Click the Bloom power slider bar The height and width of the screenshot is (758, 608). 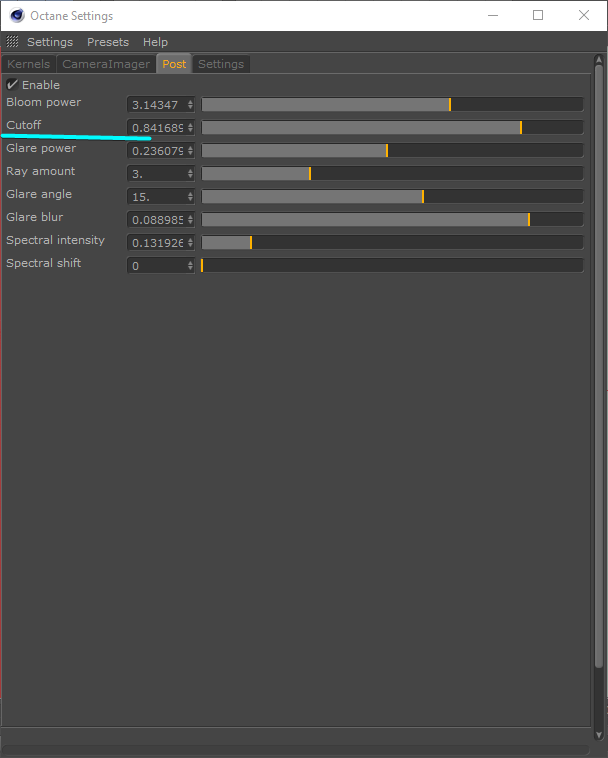[x=392, y=104]
